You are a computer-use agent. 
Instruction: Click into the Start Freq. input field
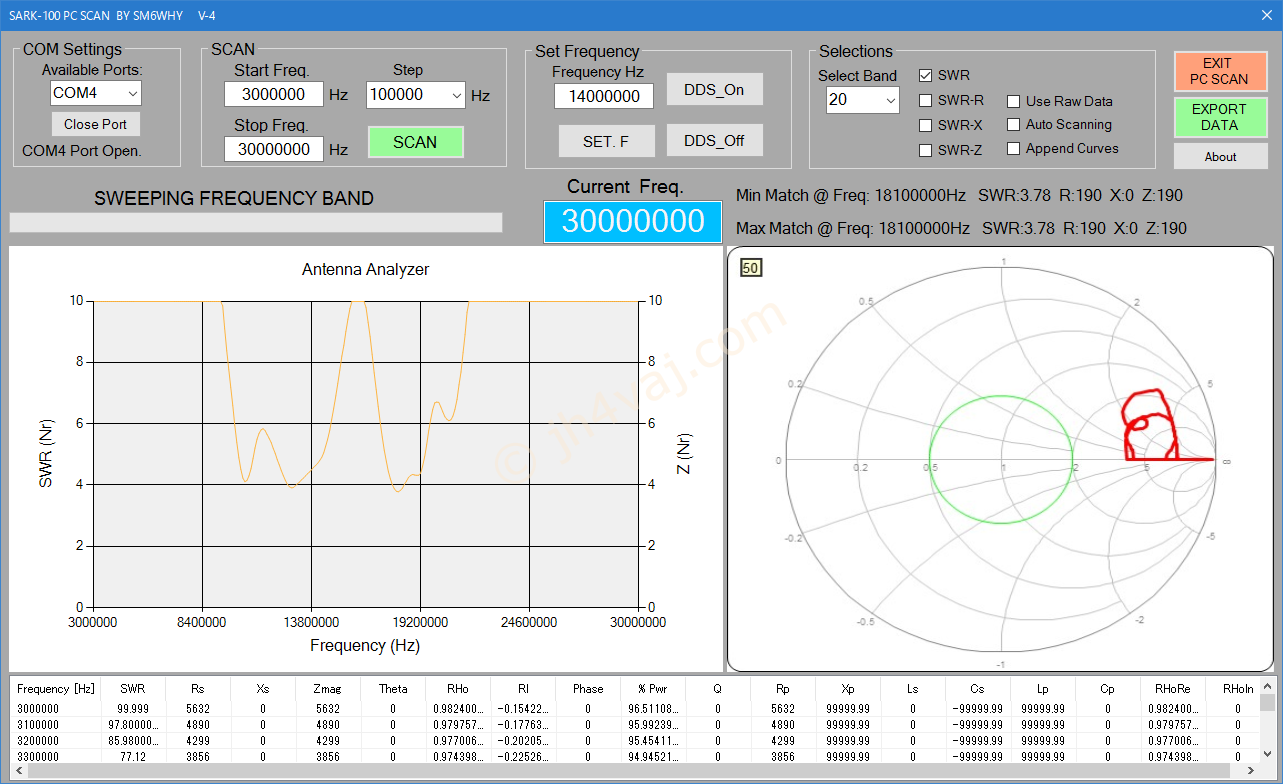click(x=274, y=94)
